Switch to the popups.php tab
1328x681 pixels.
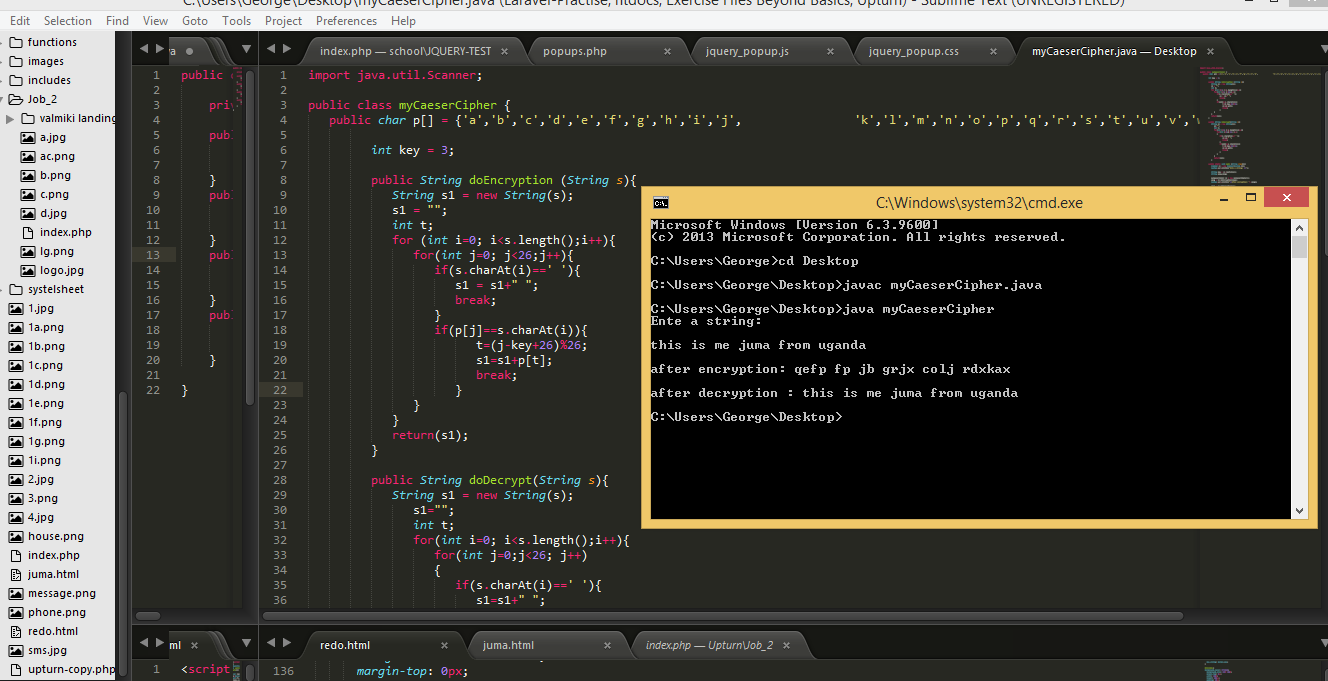[575, 51]
